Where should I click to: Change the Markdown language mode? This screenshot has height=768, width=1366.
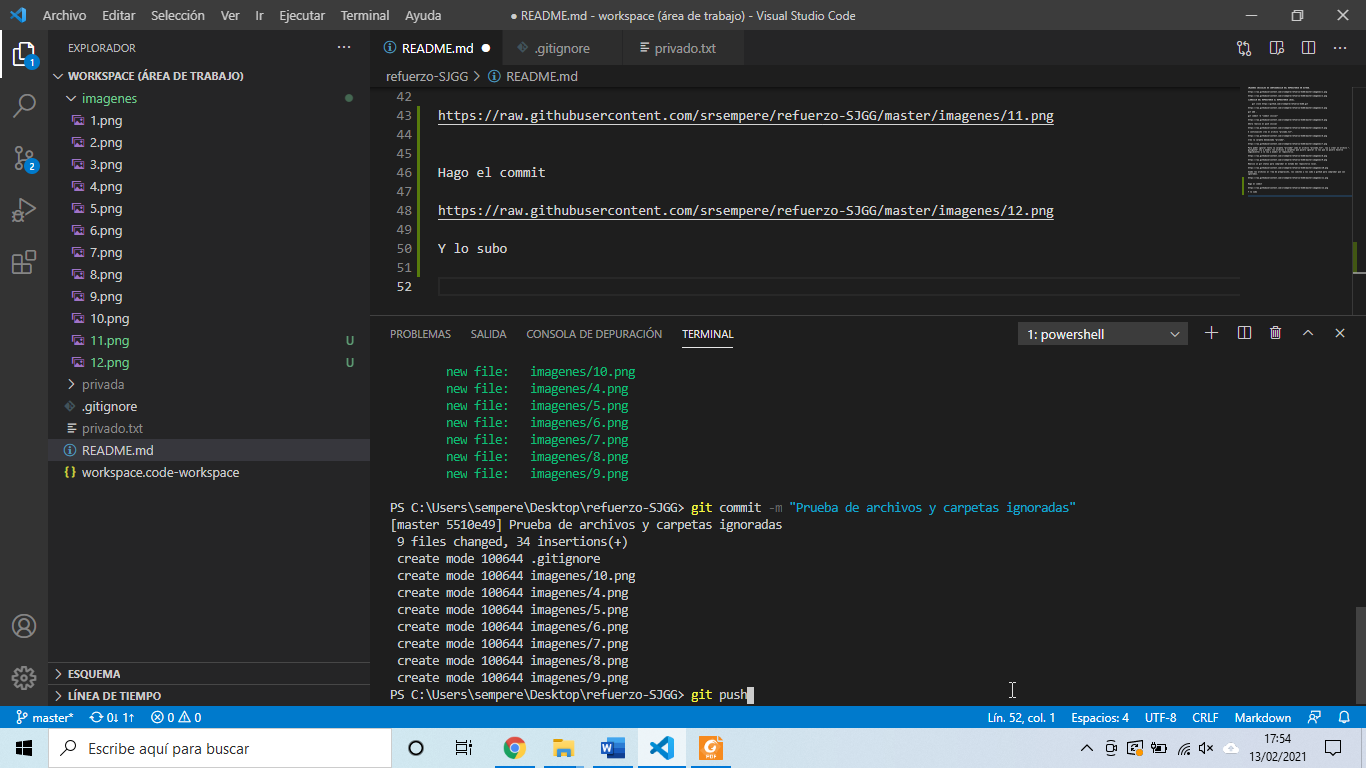[1262, 717]
